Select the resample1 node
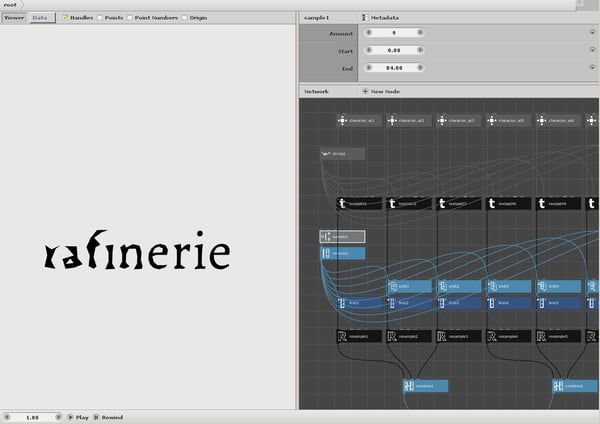The height and width of the screenshot is (424, 600). point(359,336)
